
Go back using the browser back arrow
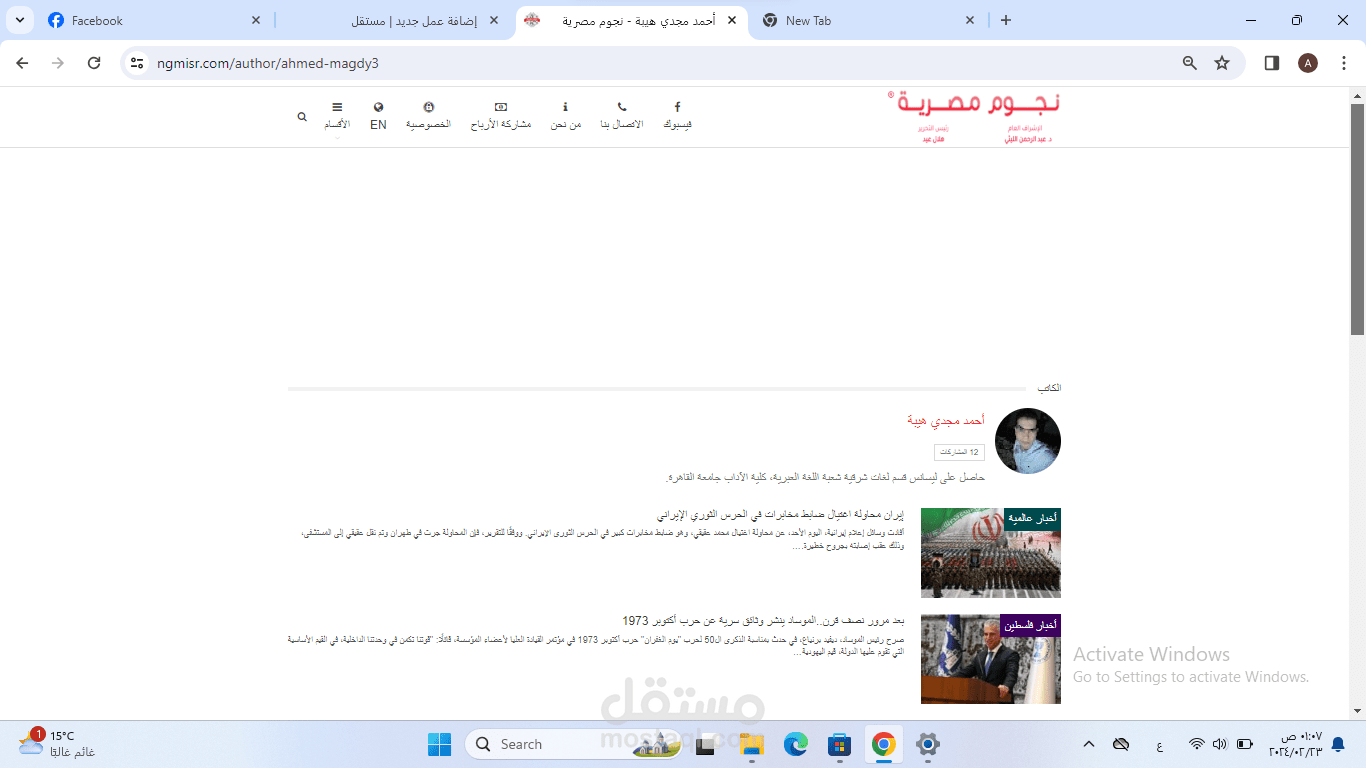click(22, 63)
